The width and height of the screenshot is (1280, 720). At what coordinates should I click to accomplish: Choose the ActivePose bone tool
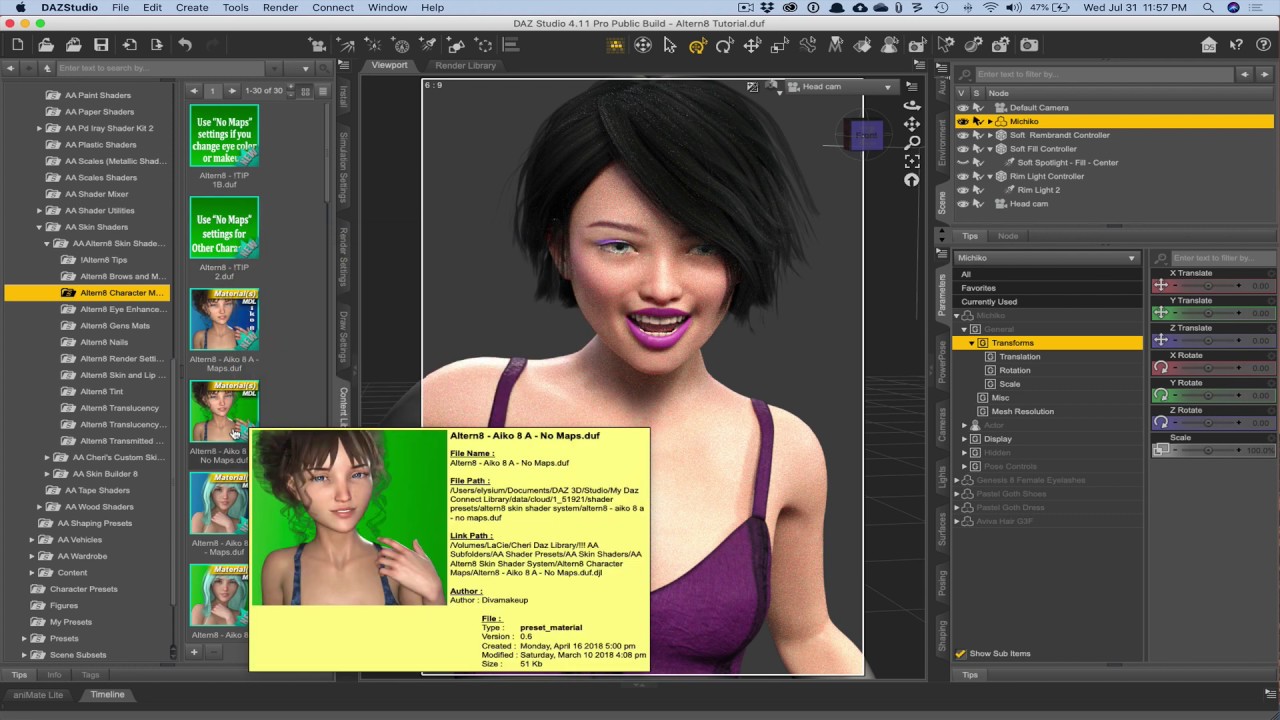[x=807, y=45]
